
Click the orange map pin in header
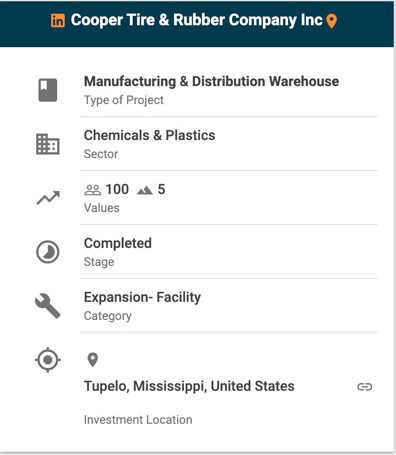click(331, 21)
